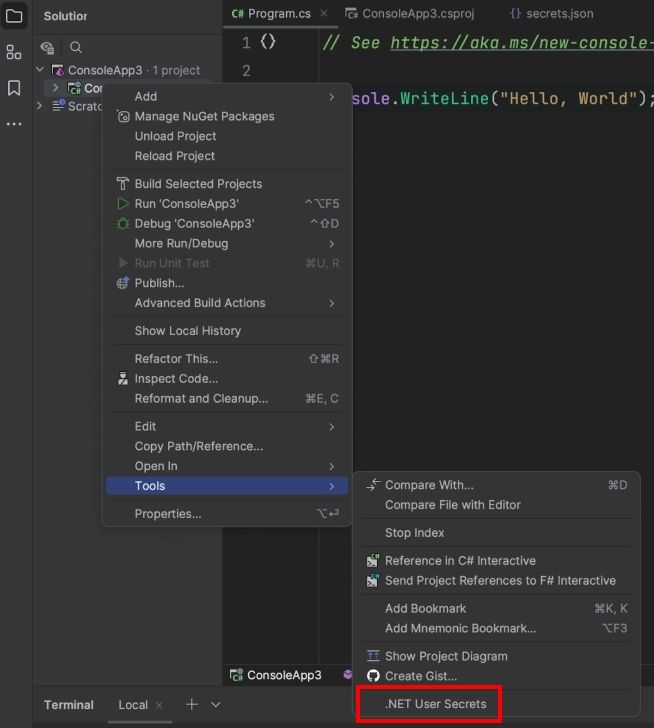Close the Local terminal tab
Viewport: 654px width, 728px height.
coord(159,705)
